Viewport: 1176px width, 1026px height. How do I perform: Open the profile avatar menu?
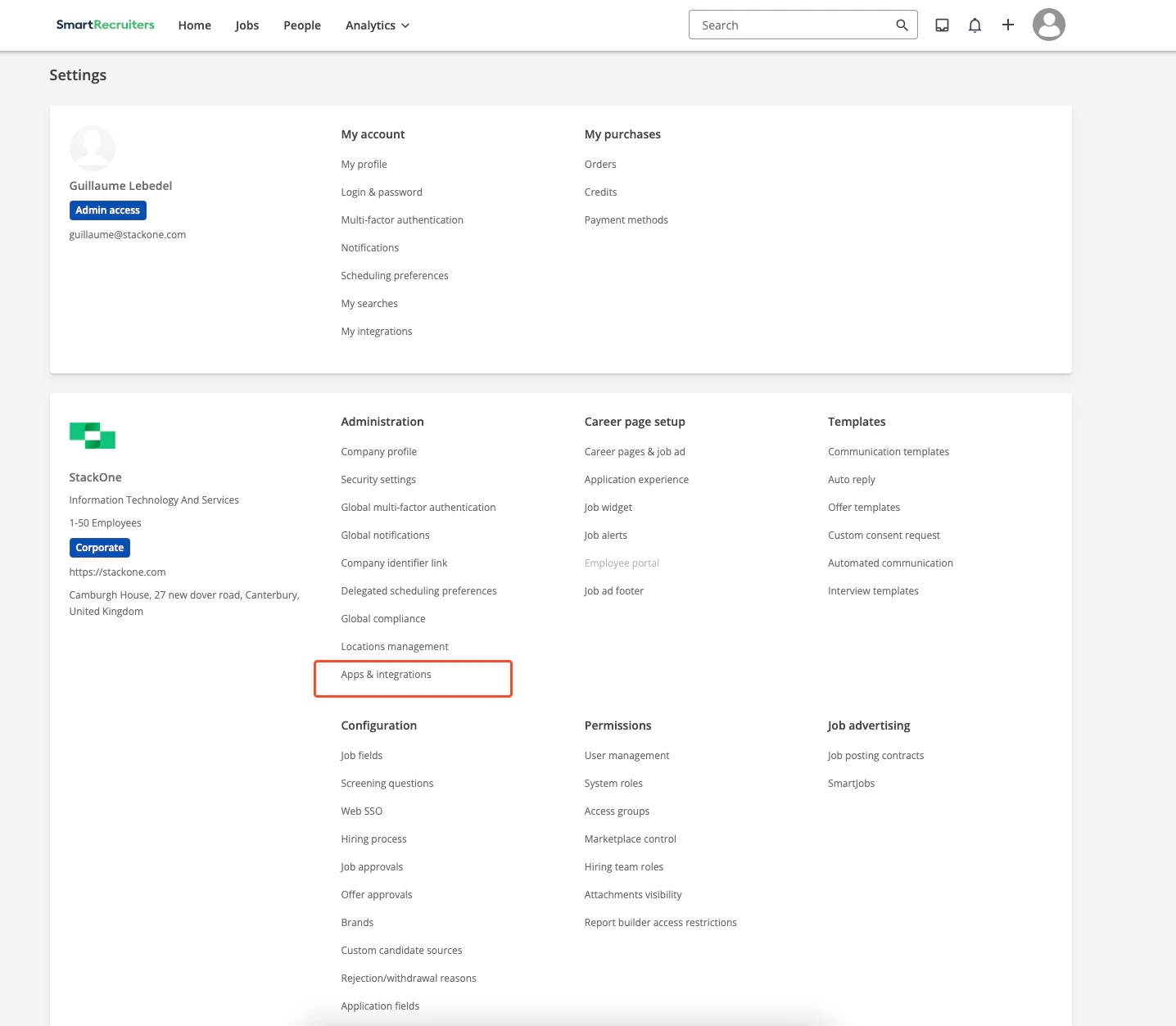click(x=1048, y=25)
